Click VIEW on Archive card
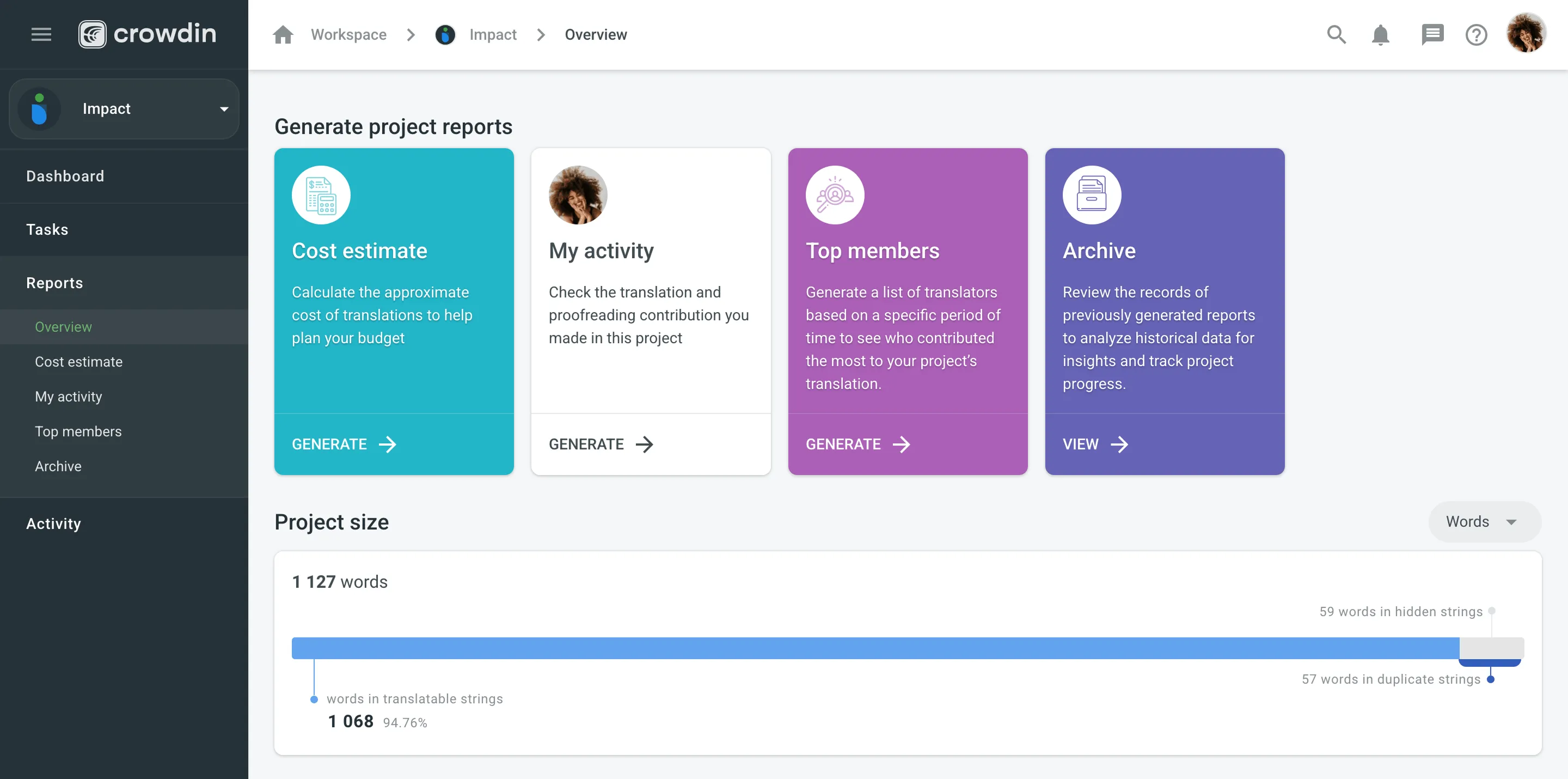1568x779 pixels. 1095,444
